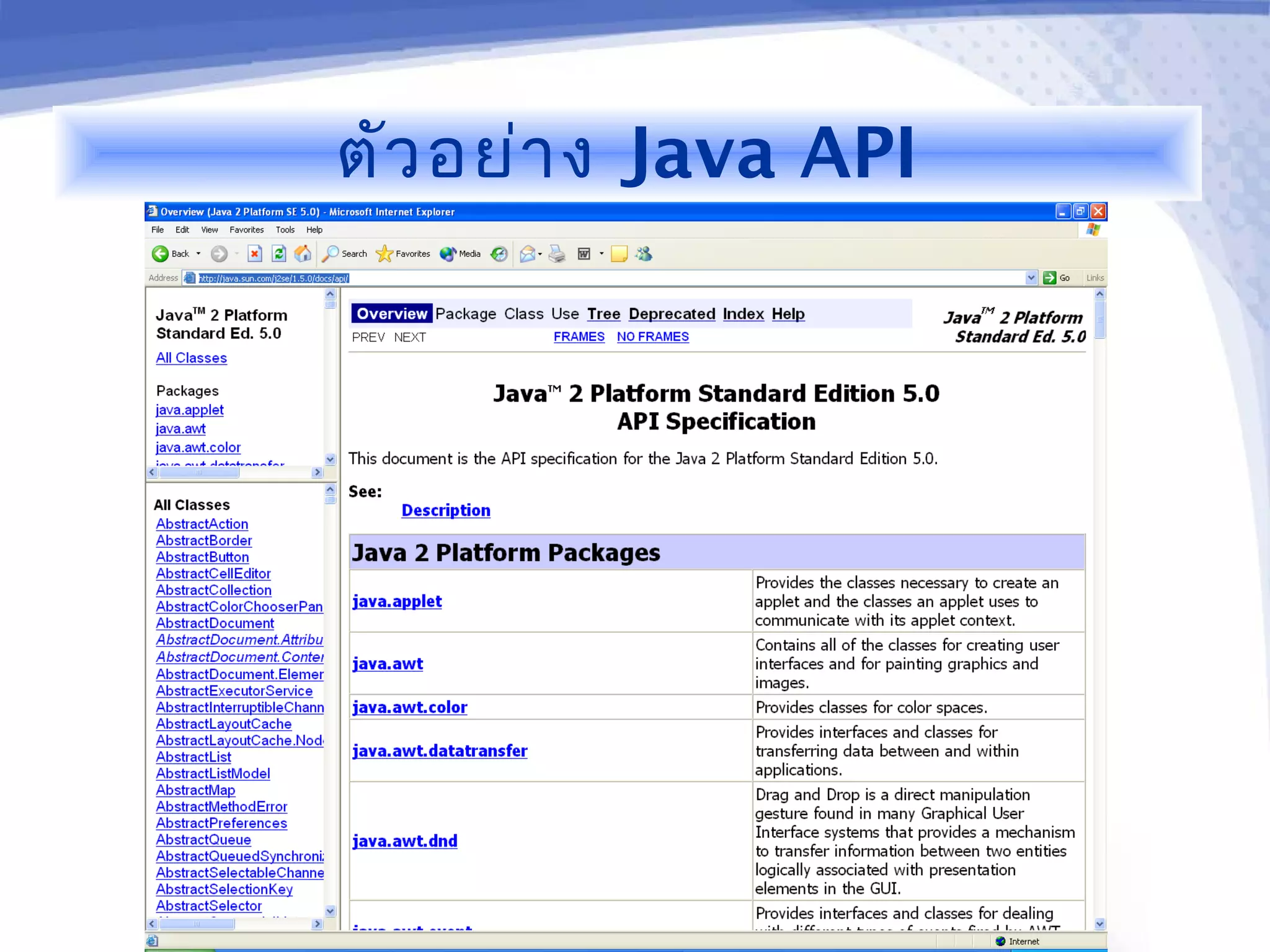Open java.awt.dnd in packages table

click(405, 840)
